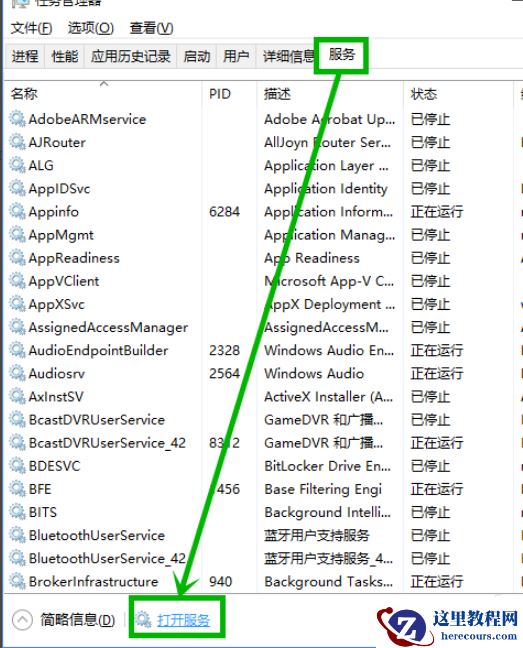523x648 pixels.
Task: Go to the 用户 tab
Action: click(x=236, y=56)
